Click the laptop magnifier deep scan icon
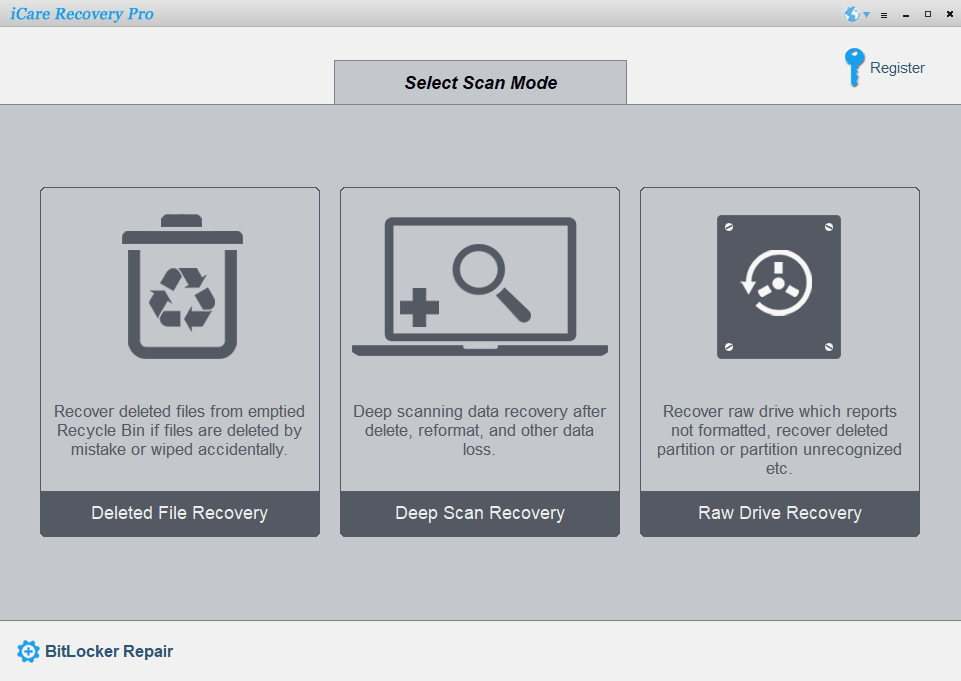The image size is (961, 681). click(480, 287)
